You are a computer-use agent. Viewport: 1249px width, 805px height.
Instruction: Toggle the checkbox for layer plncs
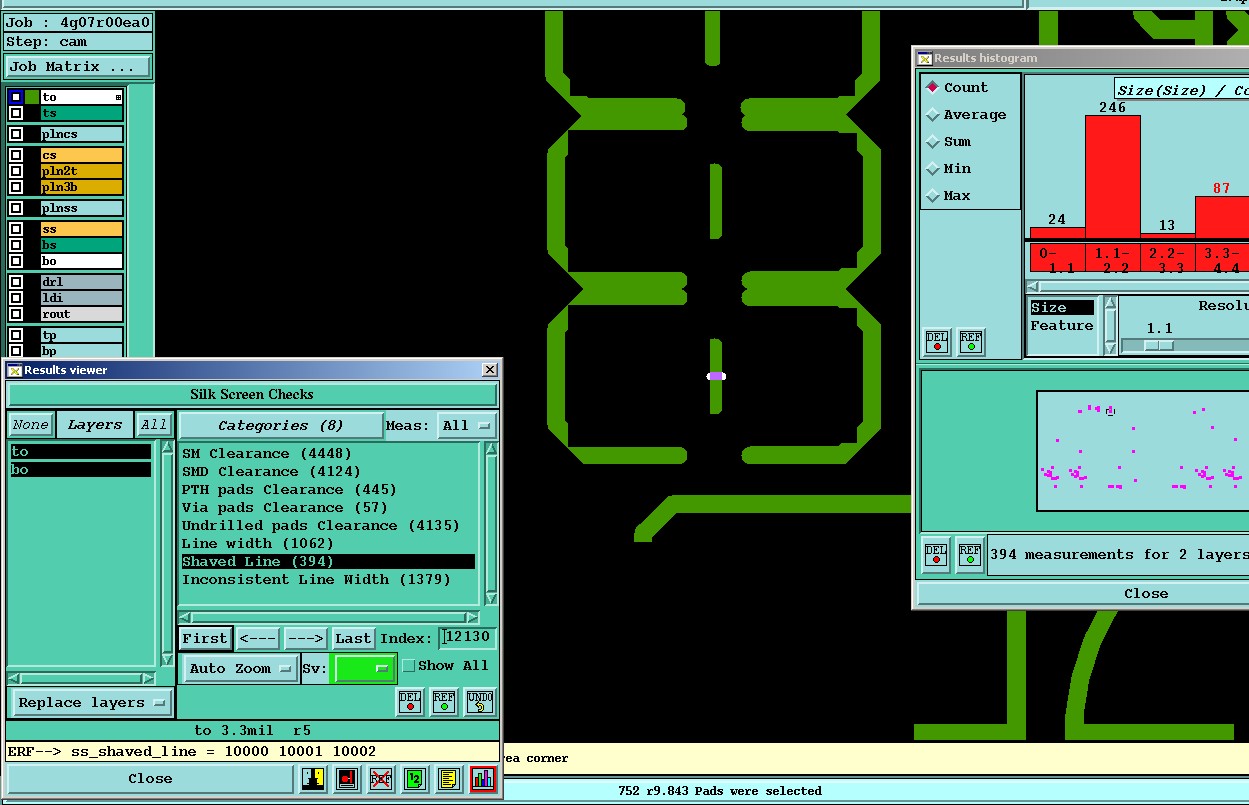pos(16,134)
